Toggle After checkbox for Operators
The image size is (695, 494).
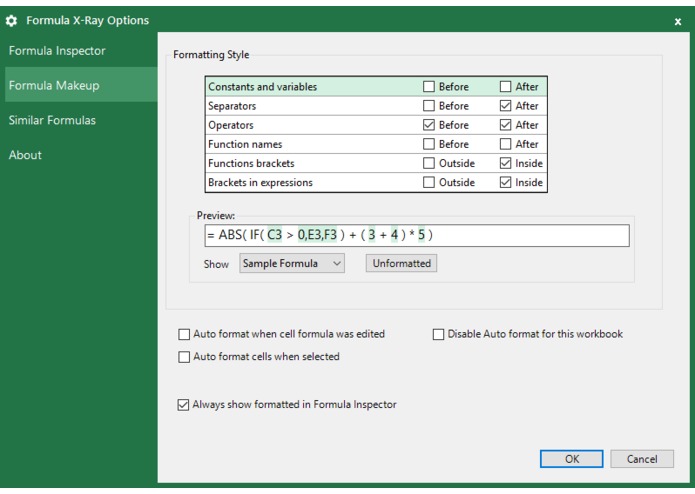pos(505,125)
